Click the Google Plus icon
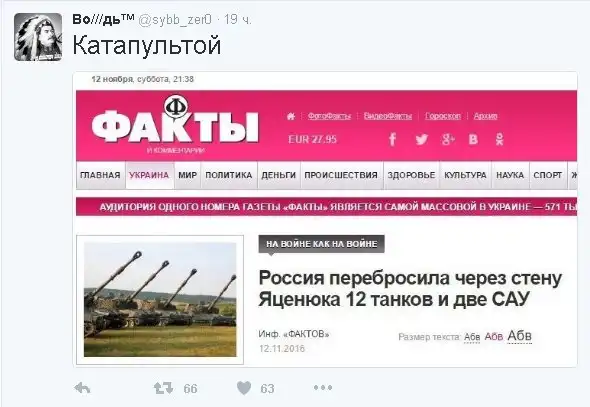 pos(448,140)
